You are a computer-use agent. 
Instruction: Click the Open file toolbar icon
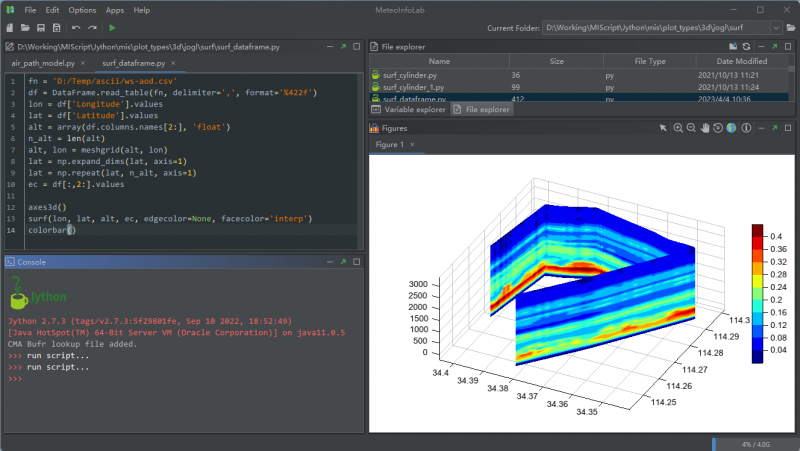pyautogui.click(x=25, y=28)
